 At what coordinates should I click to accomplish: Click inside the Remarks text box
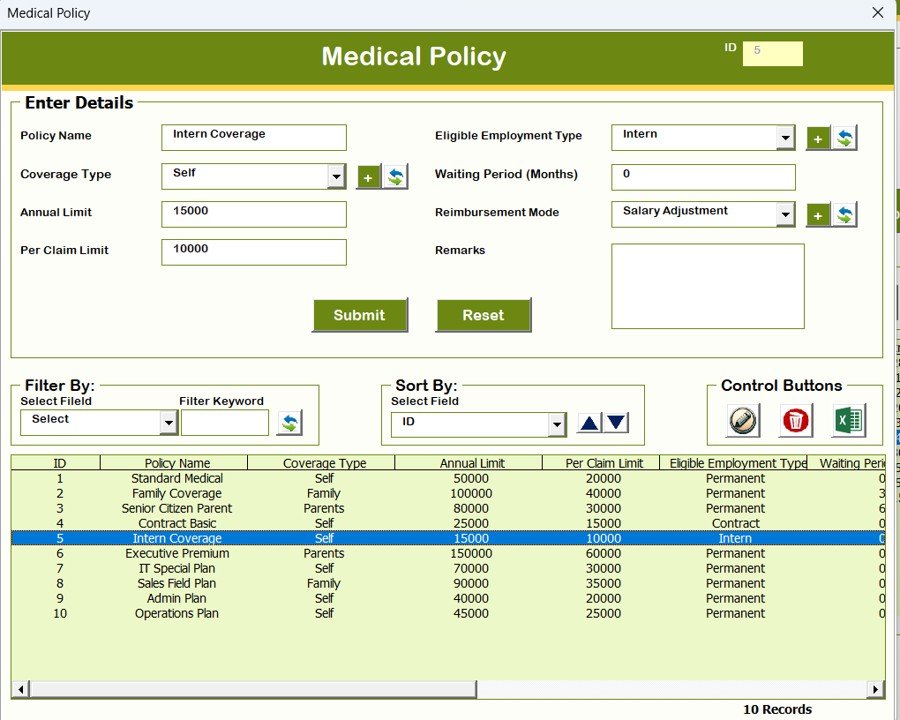click(706, 285)
